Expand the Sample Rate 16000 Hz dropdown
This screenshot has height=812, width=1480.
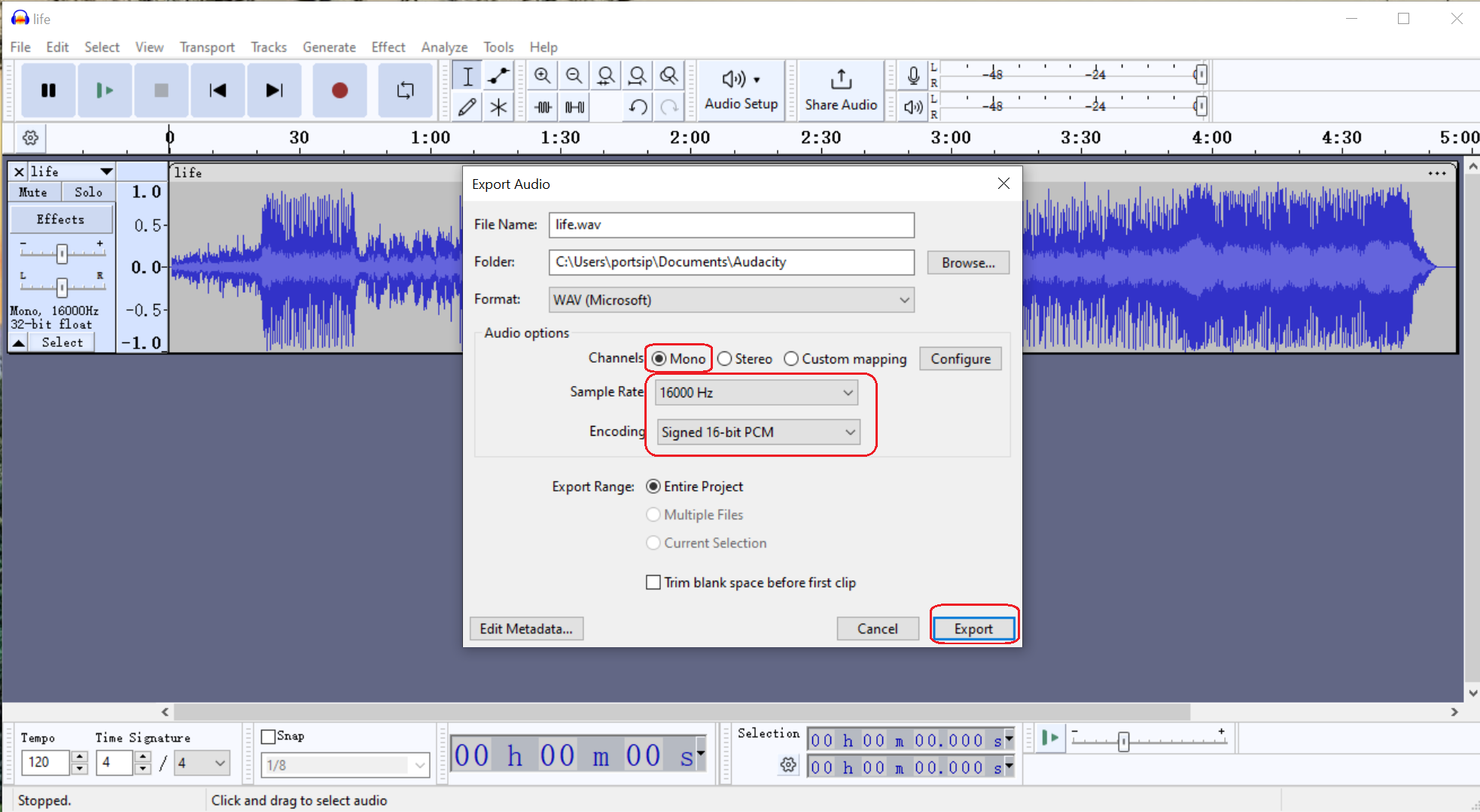coord(756,393)
